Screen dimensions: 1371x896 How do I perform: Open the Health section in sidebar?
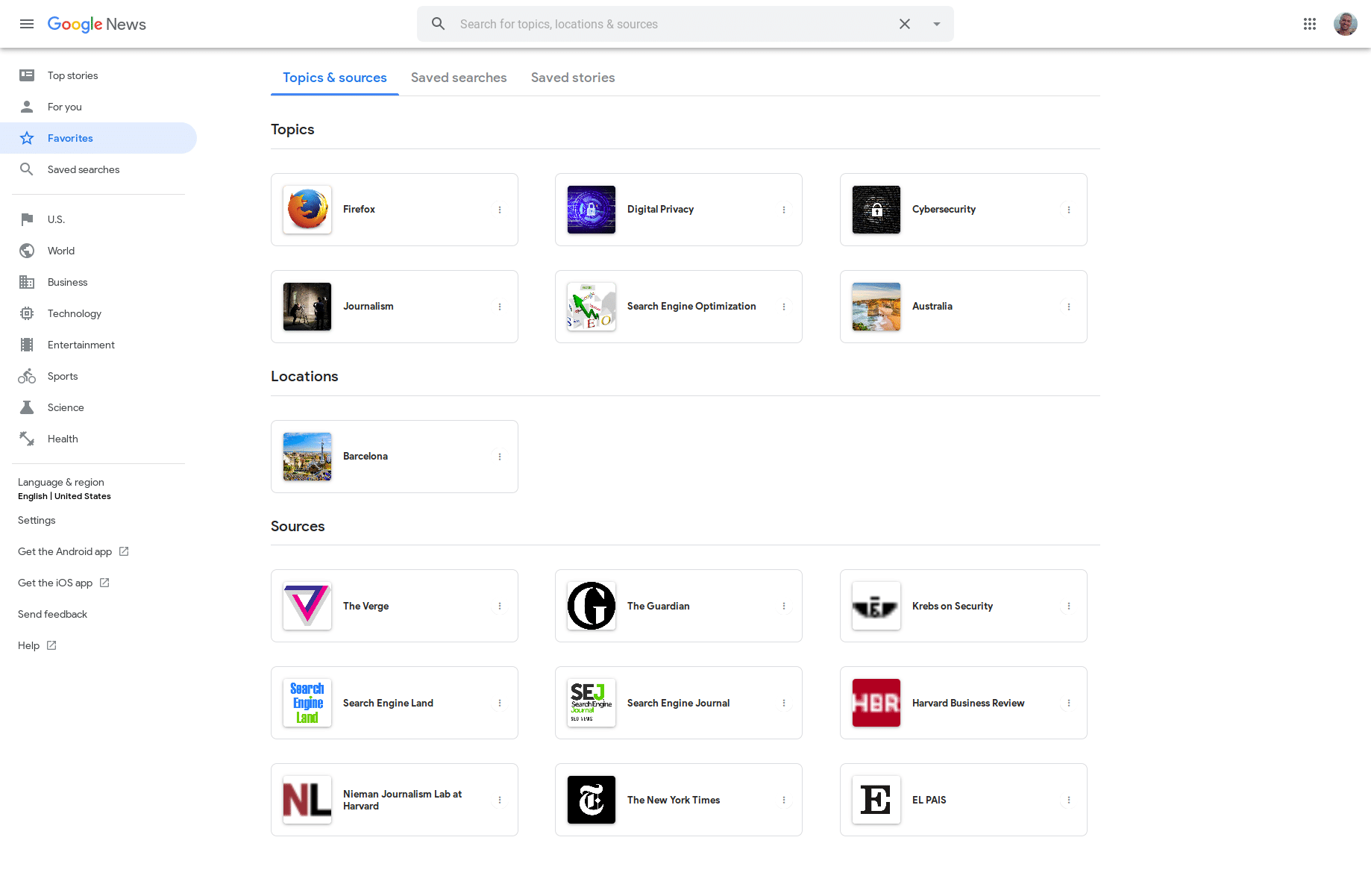[x=63, y=439]
